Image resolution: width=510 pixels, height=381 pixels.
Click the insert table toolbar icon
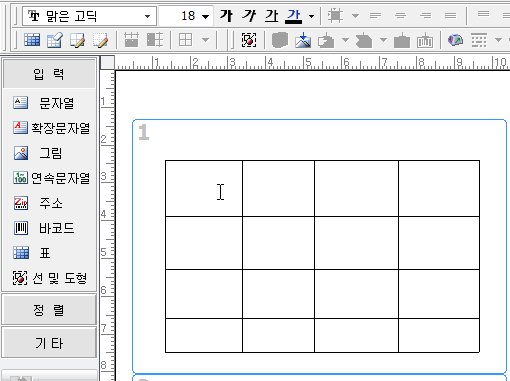[x=32, y=40]
